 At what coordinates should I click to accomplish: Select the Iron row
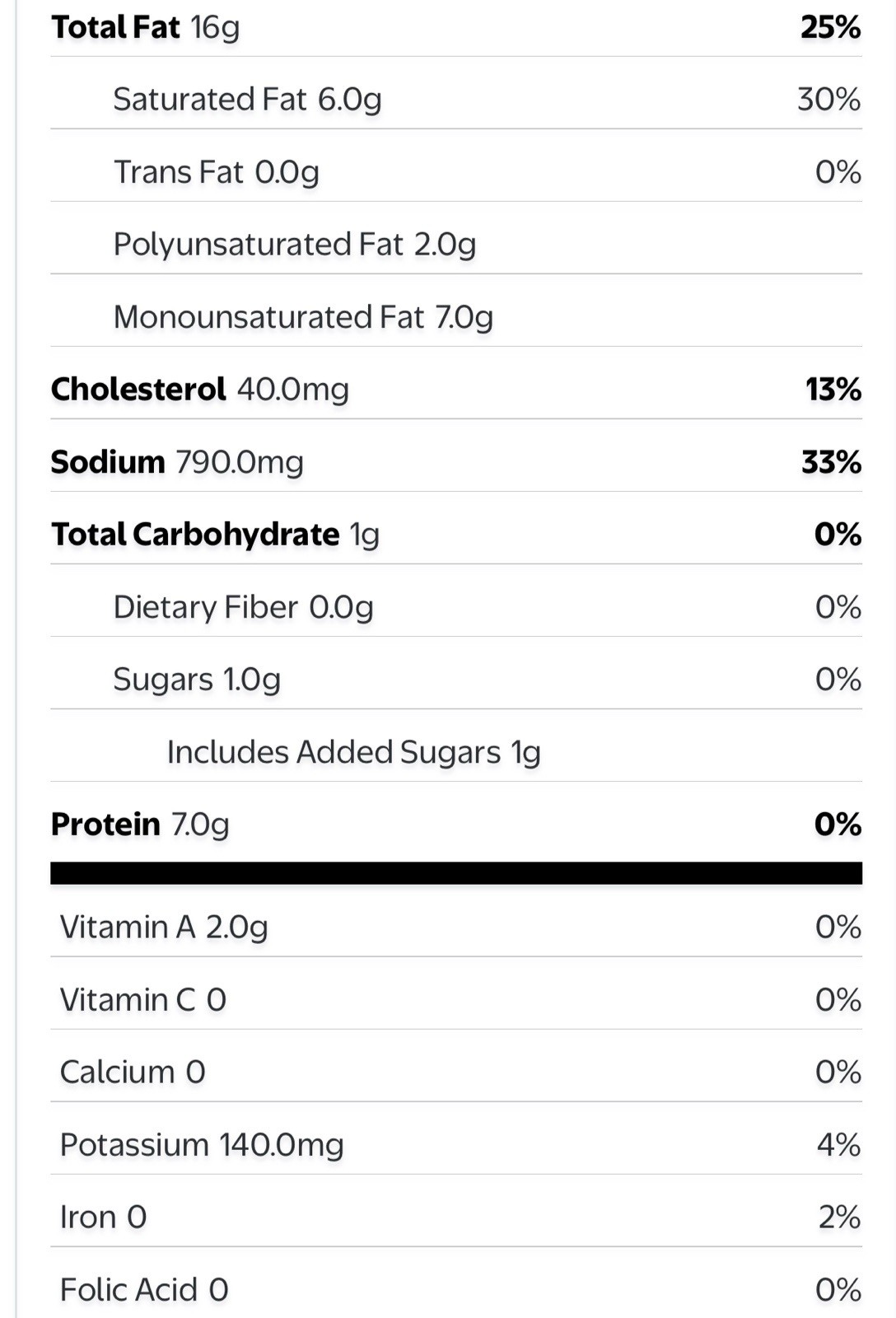pyautogui.click(x=456, y=1217)
